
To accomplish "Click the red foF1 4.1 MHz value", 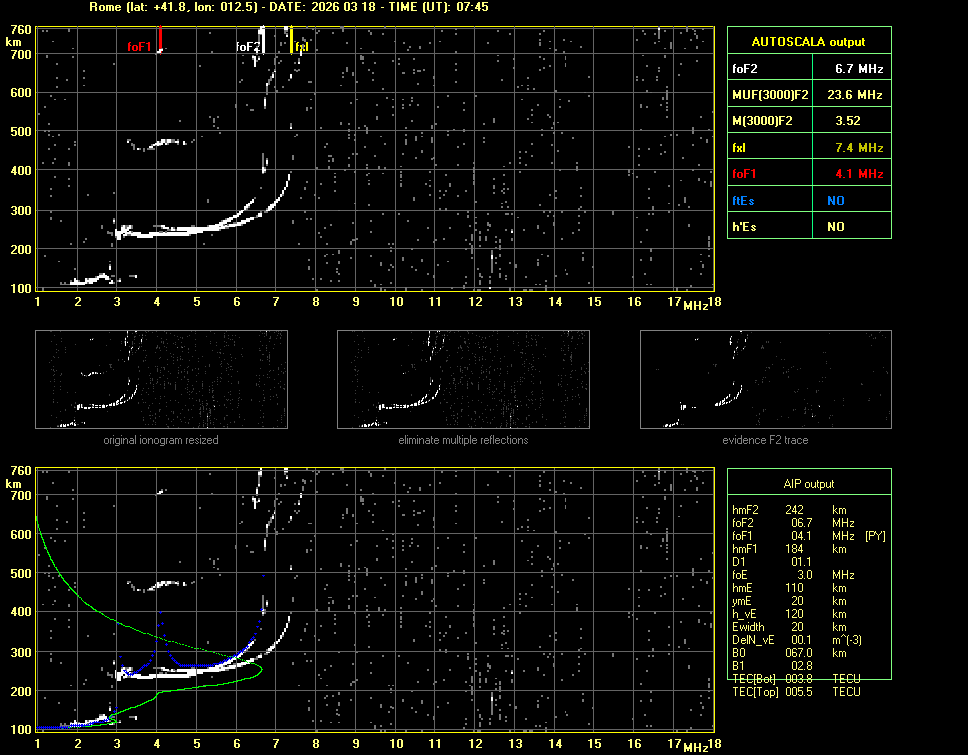I will point(858,174).
